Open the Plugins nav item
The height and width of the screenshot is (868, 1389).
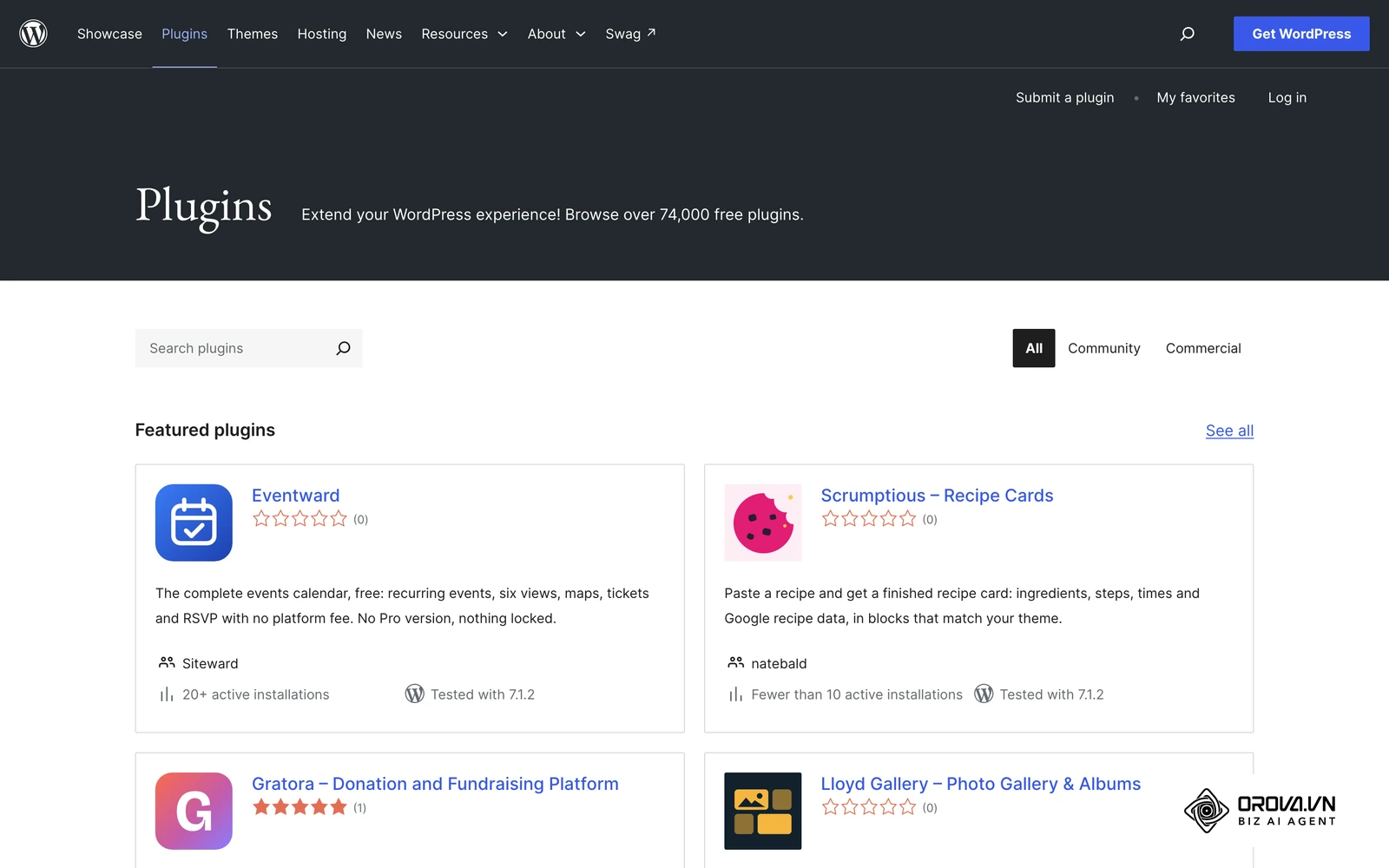pos(184,34)
